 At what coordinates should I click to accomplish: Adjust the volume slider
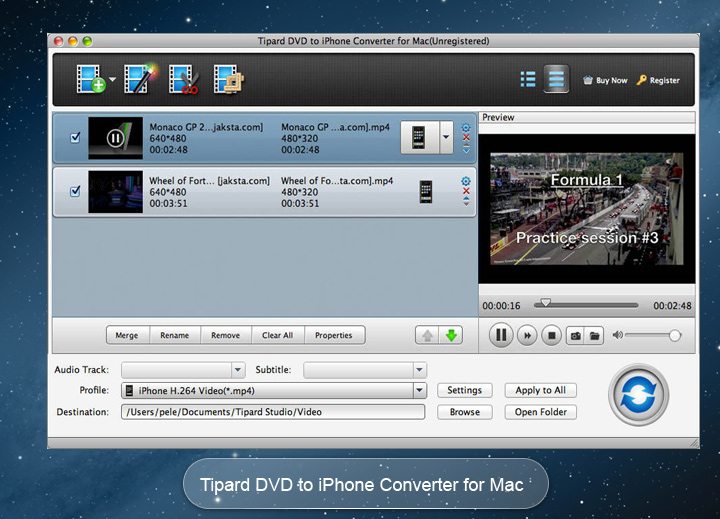click(652, 336)
